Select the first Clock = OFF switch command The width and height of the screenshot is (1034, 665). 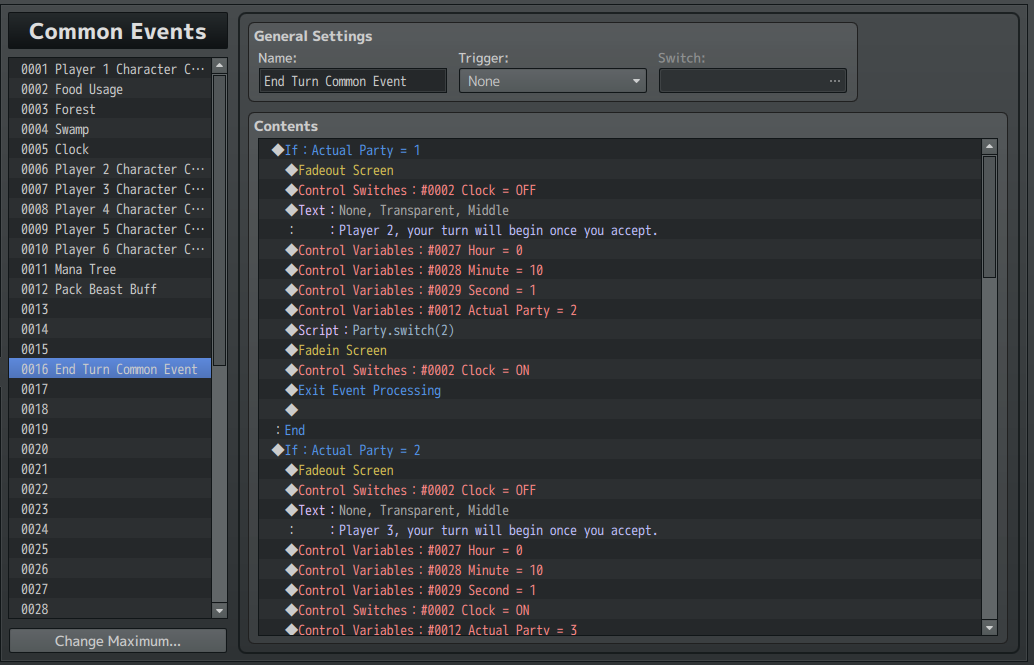click(619, 190)
